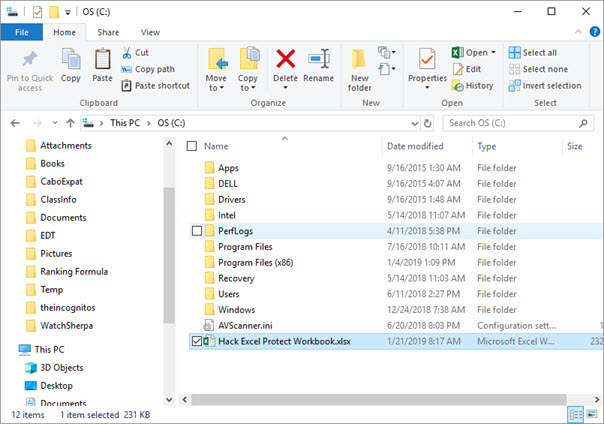Switch to the Share tab
The image size is (604, 424).
coord(108,32)
